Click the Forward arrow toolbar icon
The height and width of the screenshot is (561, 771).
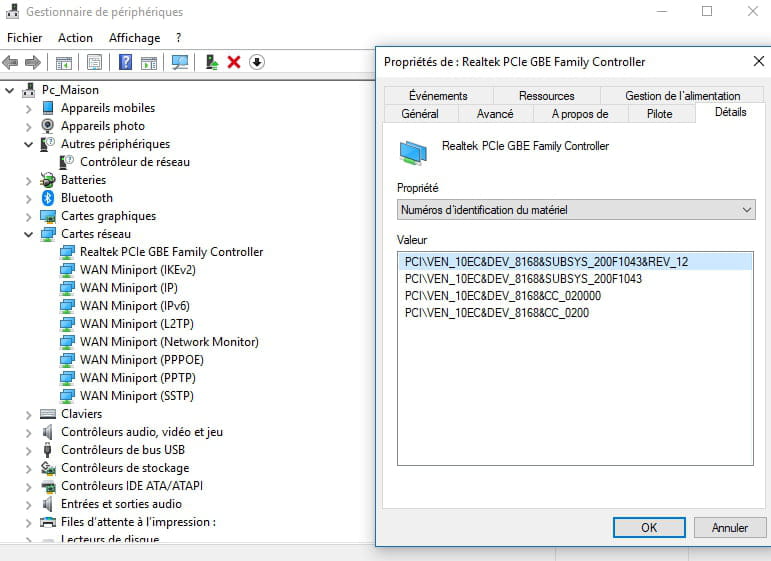(33, 62)
